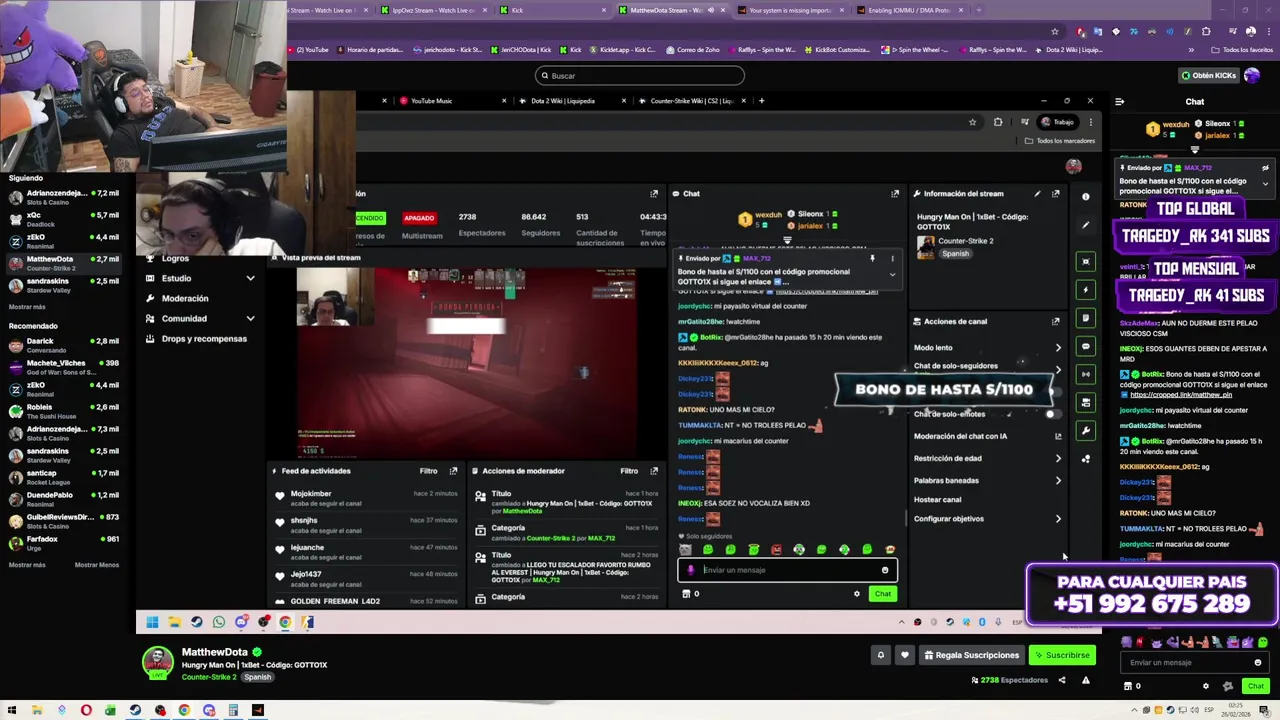Open dashboard chat settings gear
The height and width of the screenshot is (720, 1280).
(856, 594)
